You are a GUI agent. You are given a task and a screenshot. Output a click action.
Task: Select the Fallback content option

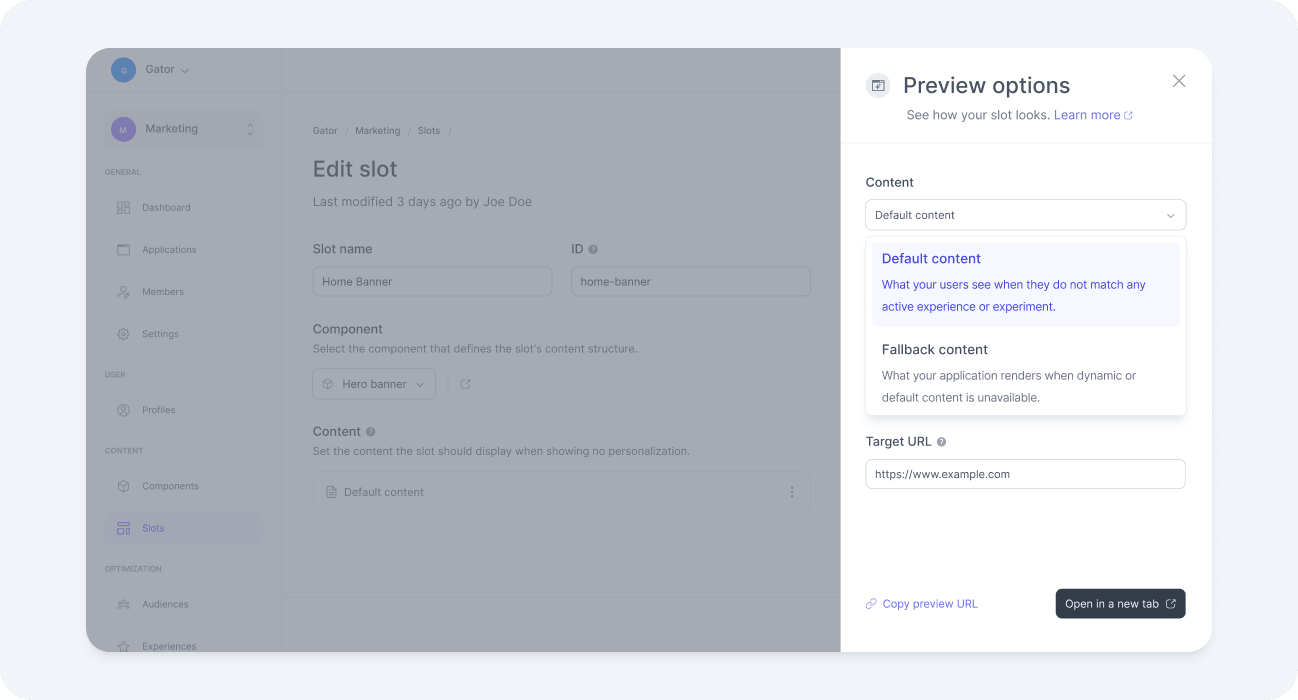[1026, 373]
